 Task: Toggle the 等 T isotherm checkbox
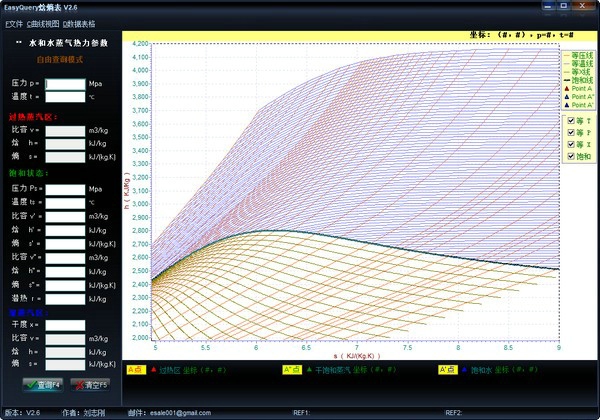pos(571,118)
